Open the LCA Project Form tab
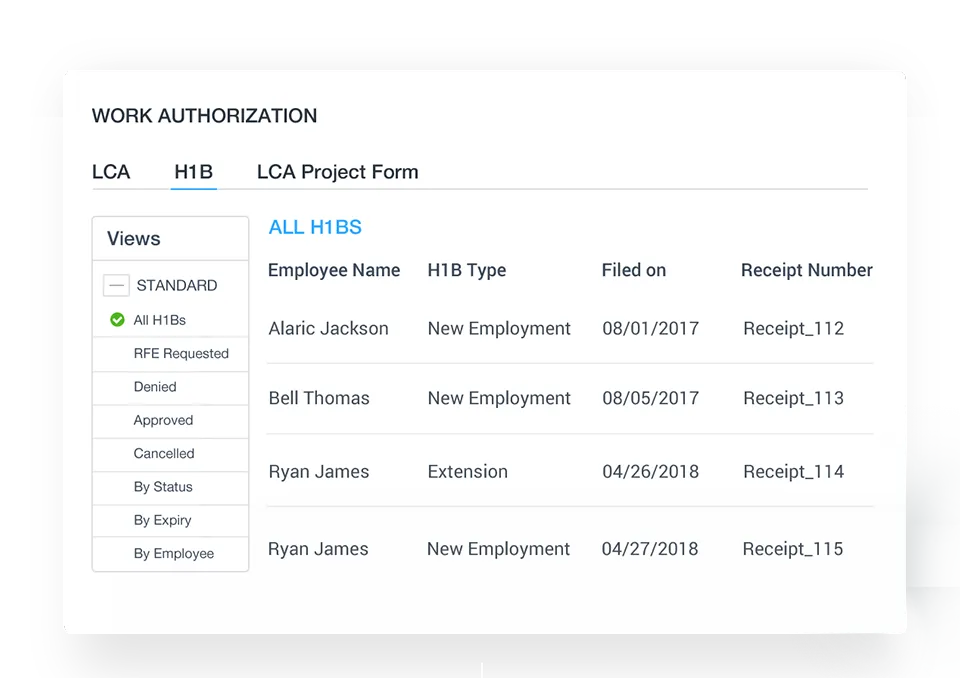 point(337,172)
